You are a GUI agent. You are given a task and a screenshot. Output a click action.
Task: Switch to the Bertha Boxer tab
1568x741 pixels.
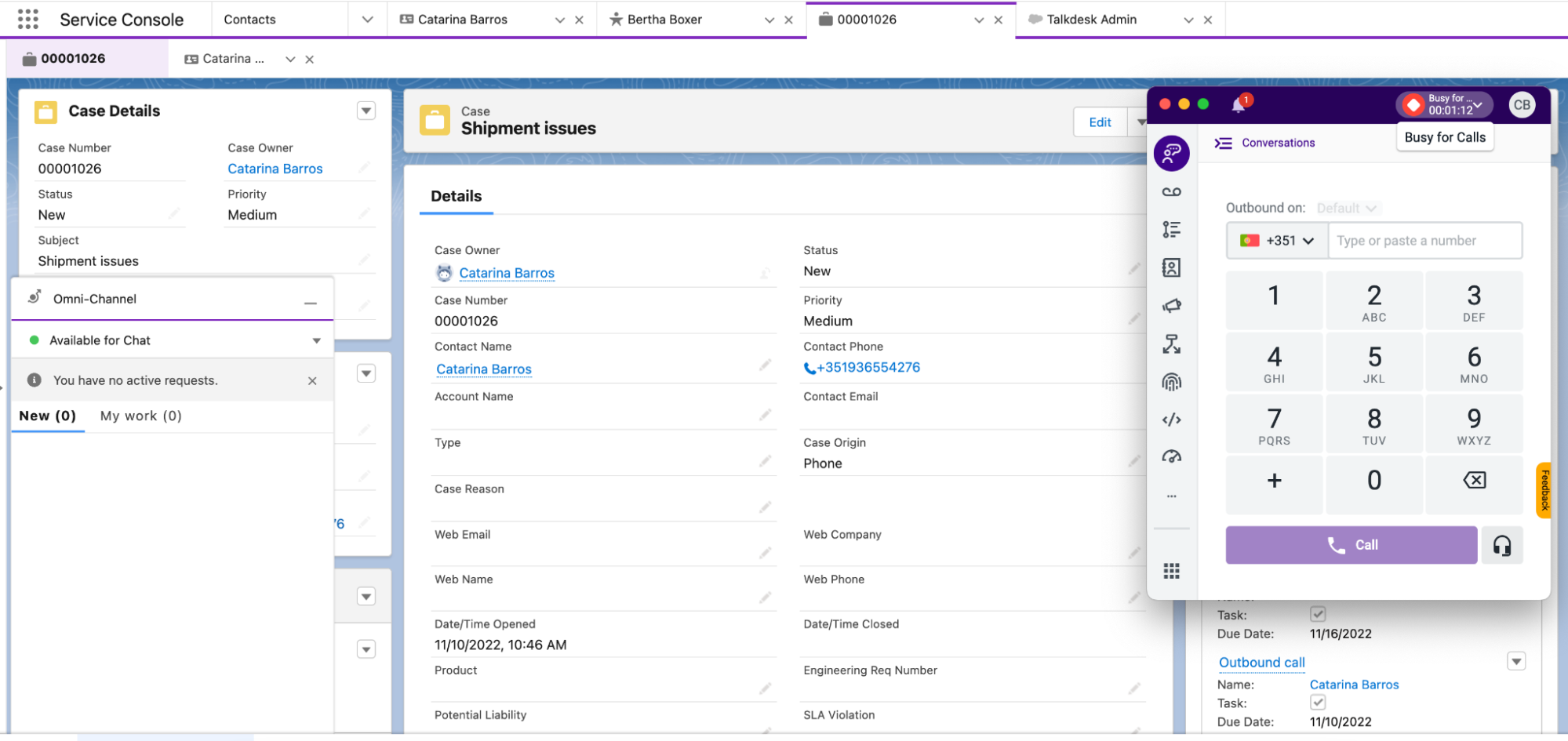(x=664, y=20)
